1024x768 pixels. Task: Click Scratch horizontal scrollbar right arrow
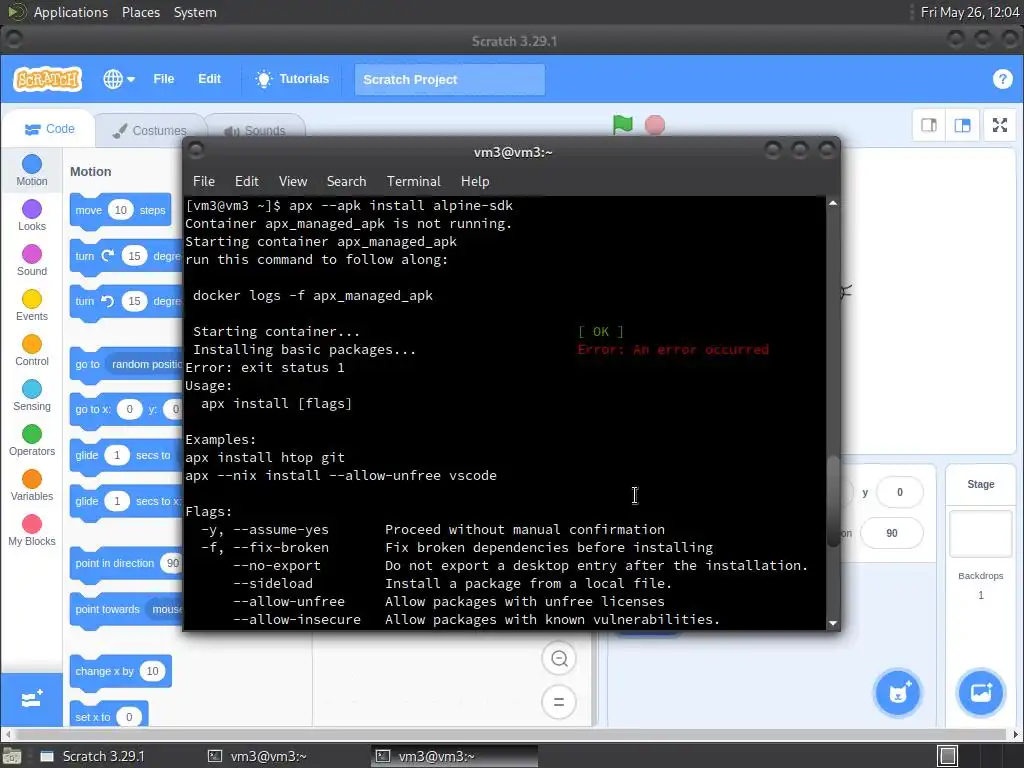pyautogui.click(x=1016, y=735)
